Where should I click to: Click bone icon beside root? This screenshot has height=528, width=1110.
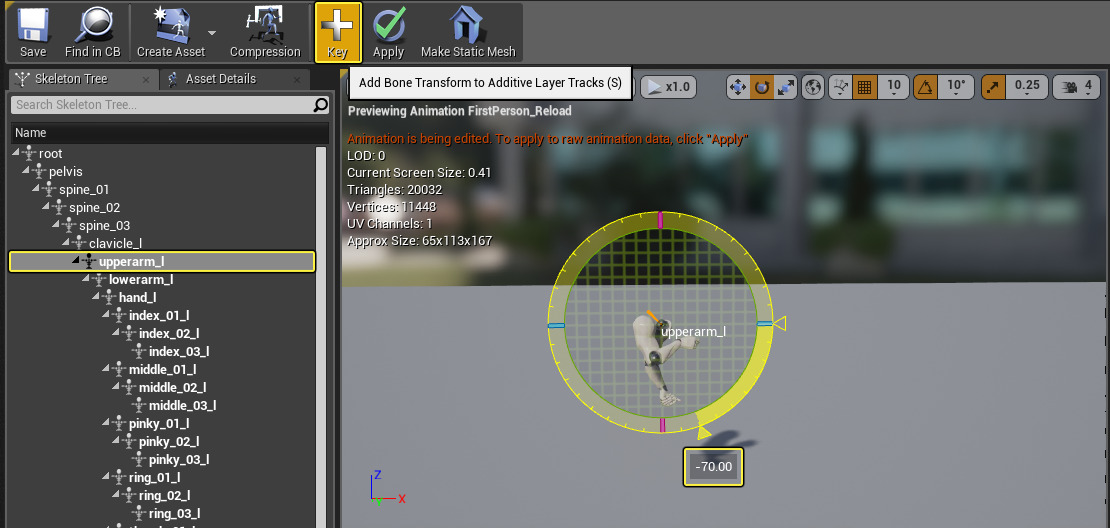[29, 154]
